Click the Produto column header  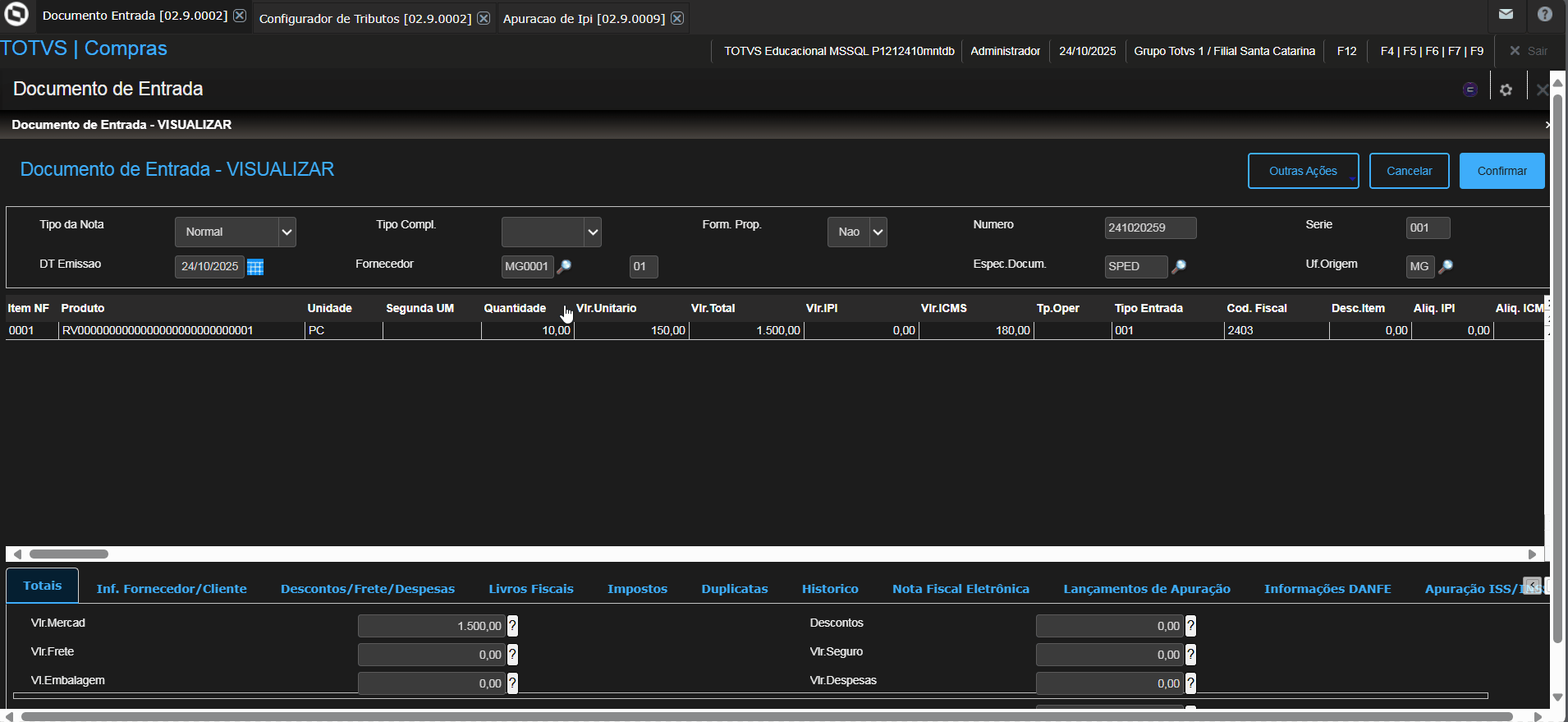pyautogui.click(x=83, y=308)
